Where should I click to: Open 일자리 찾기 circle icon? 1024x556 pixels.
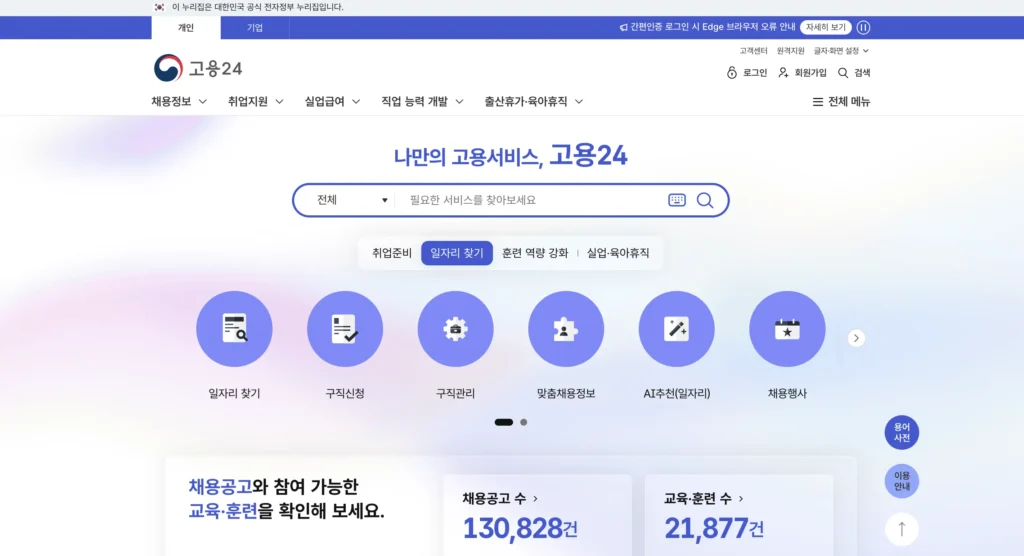click(x=234, y=329)
